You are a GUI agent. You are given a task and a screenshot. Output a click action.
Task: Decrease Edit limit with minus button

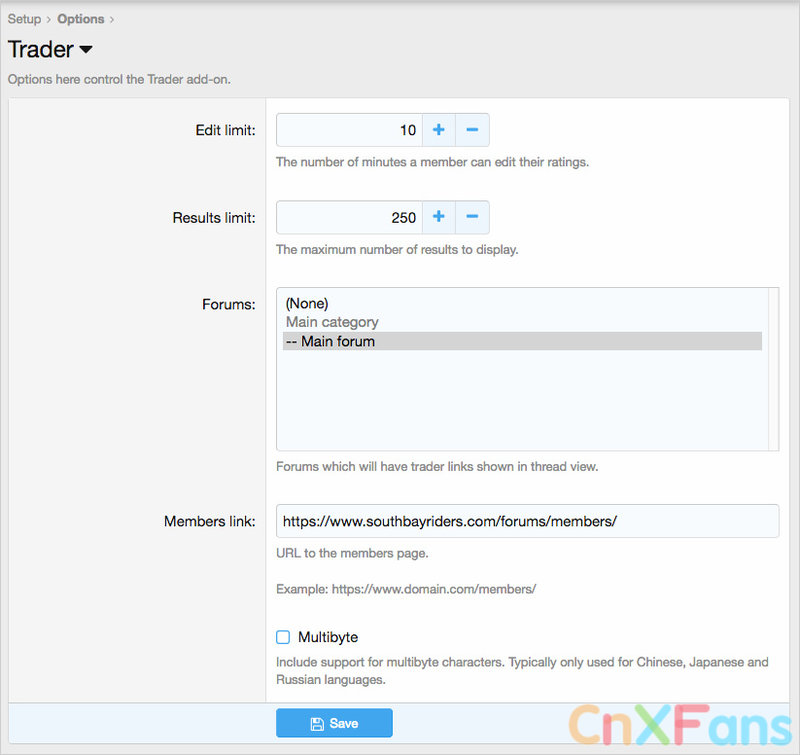click(472, 130)
